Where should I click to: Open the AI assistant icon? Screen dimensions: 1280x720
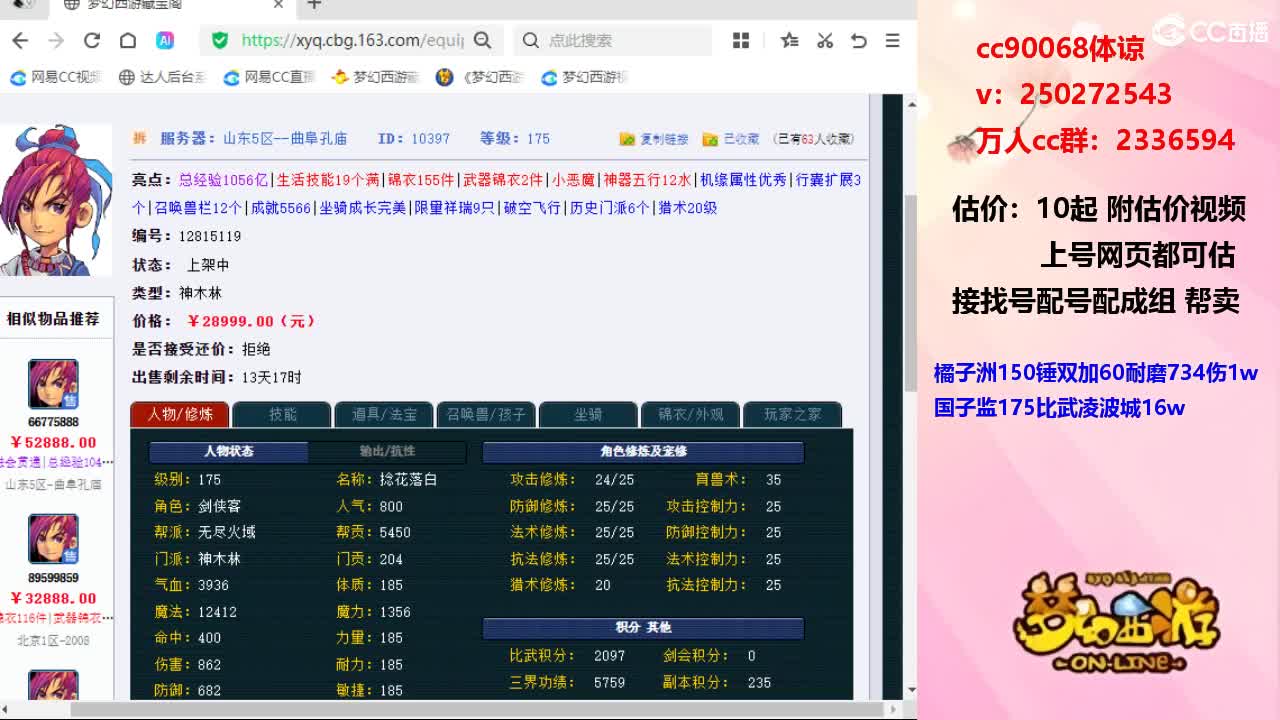[x=165, y=40]
